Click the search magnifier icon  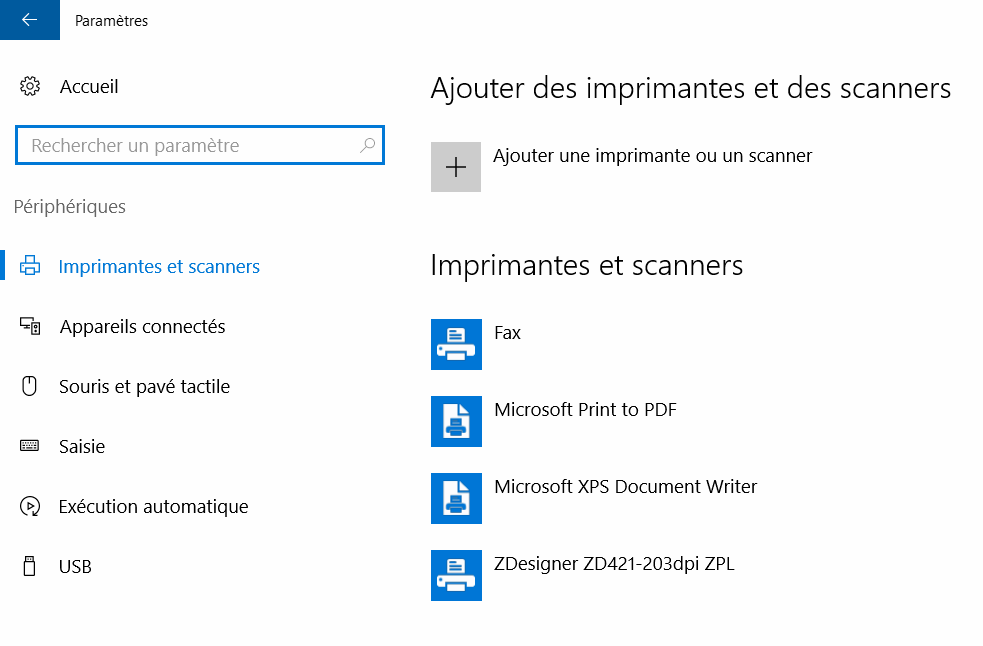[367, 145]
